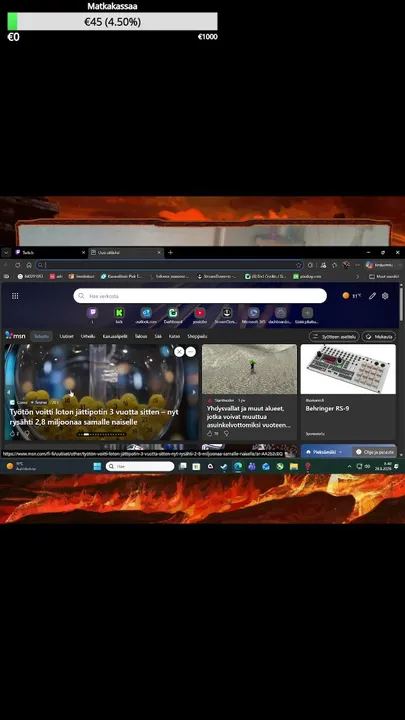Screen dimensions: 405x720
Task: Open the Edge icon on taskbar
Action: coord(238,467)
